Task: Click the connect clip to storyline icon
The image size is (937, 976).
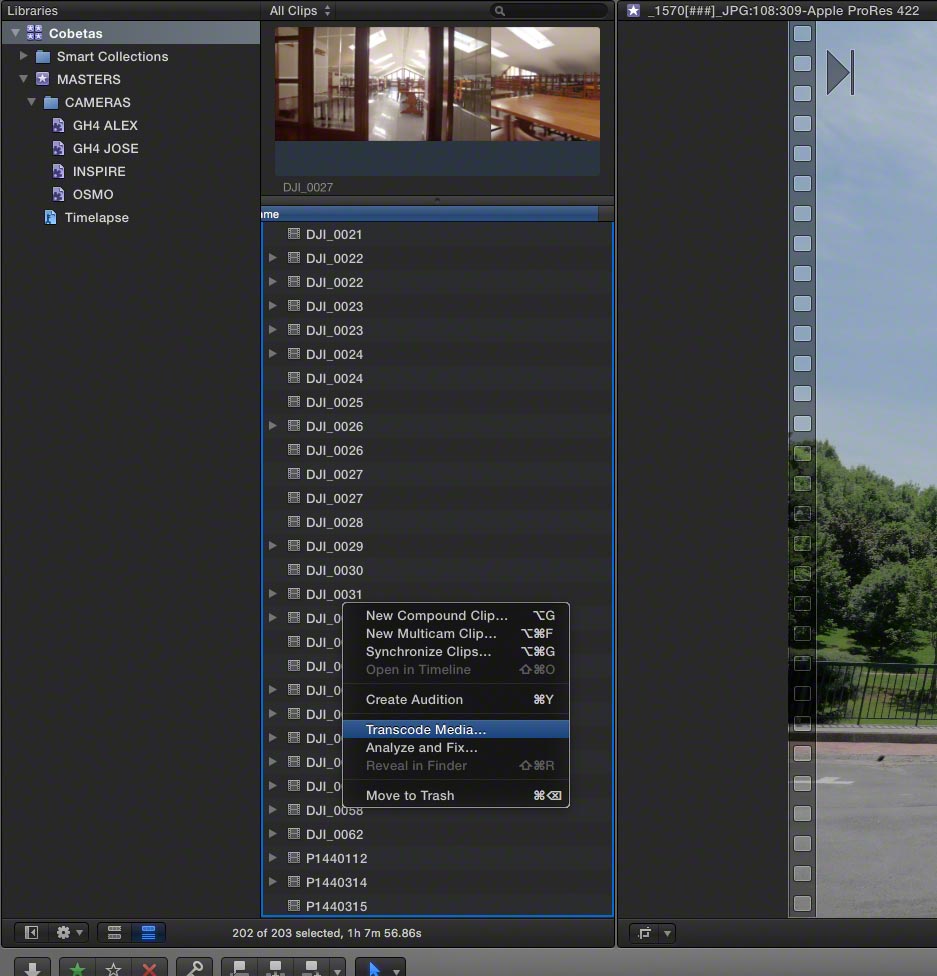Action: [x=239, y=968]
